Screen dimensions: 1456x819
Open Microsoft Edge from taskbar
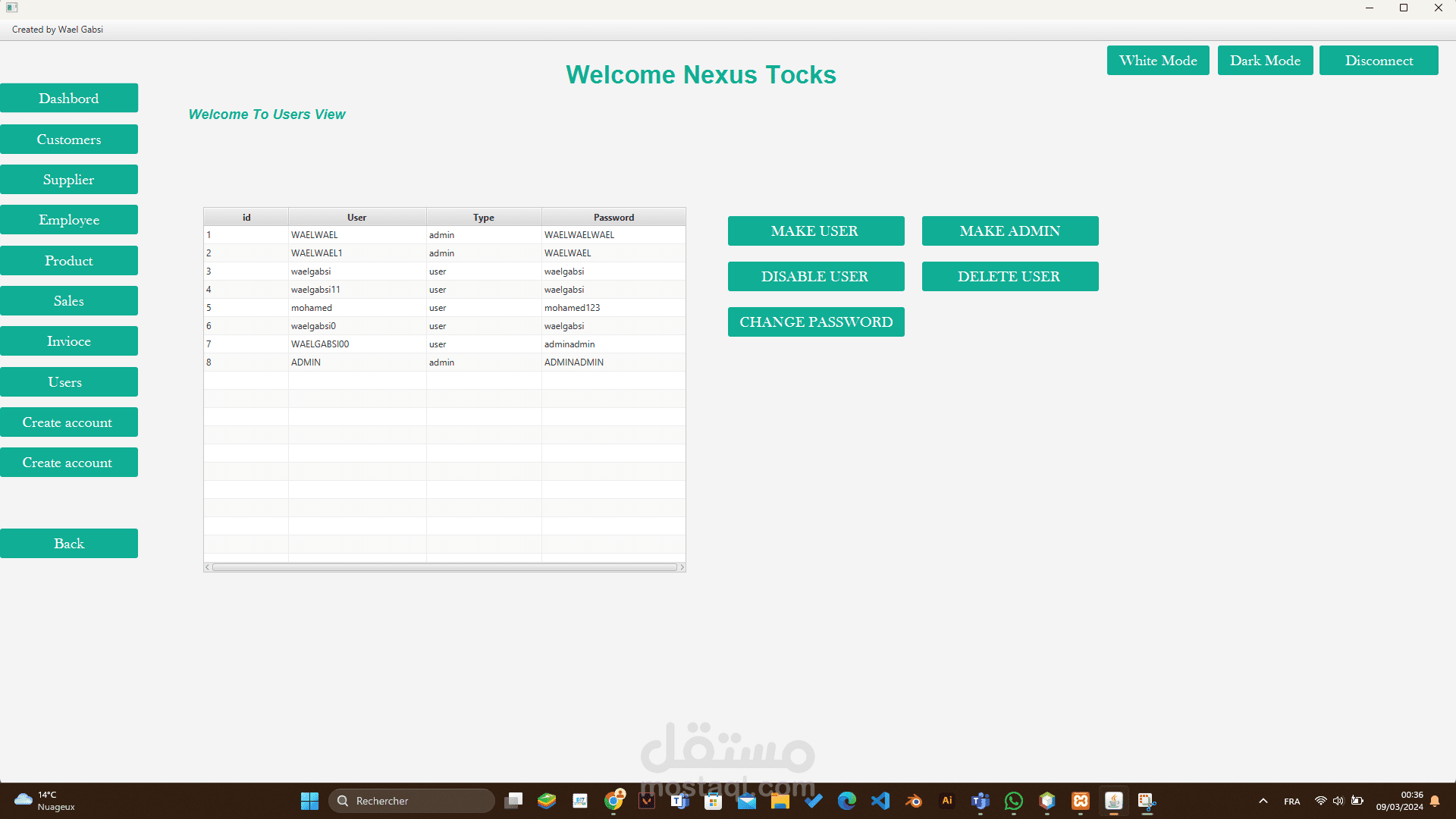(847, 801)
